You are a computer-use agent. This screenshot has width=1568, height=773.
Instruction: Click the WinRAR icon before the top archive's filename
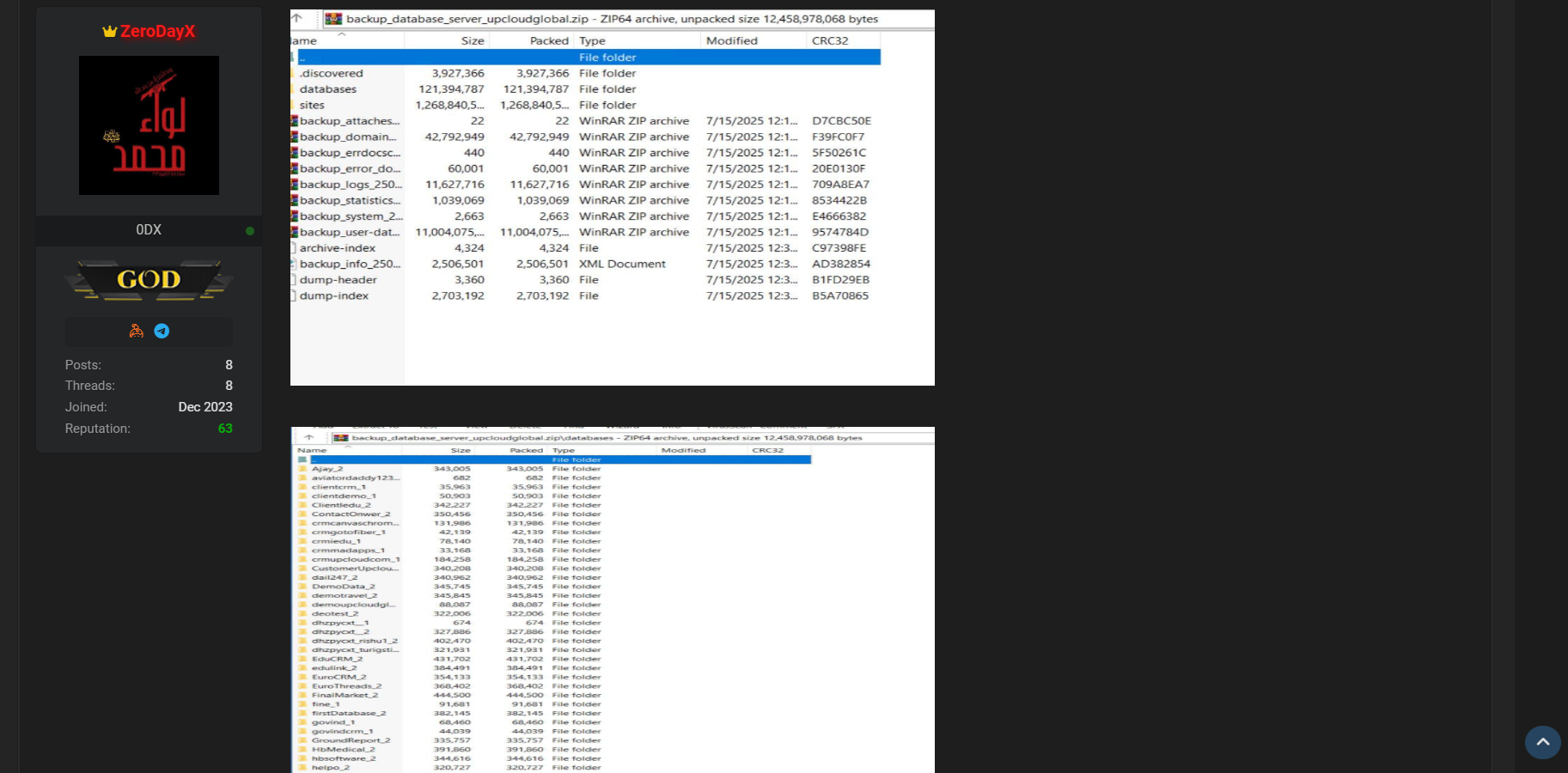[333, 19]
